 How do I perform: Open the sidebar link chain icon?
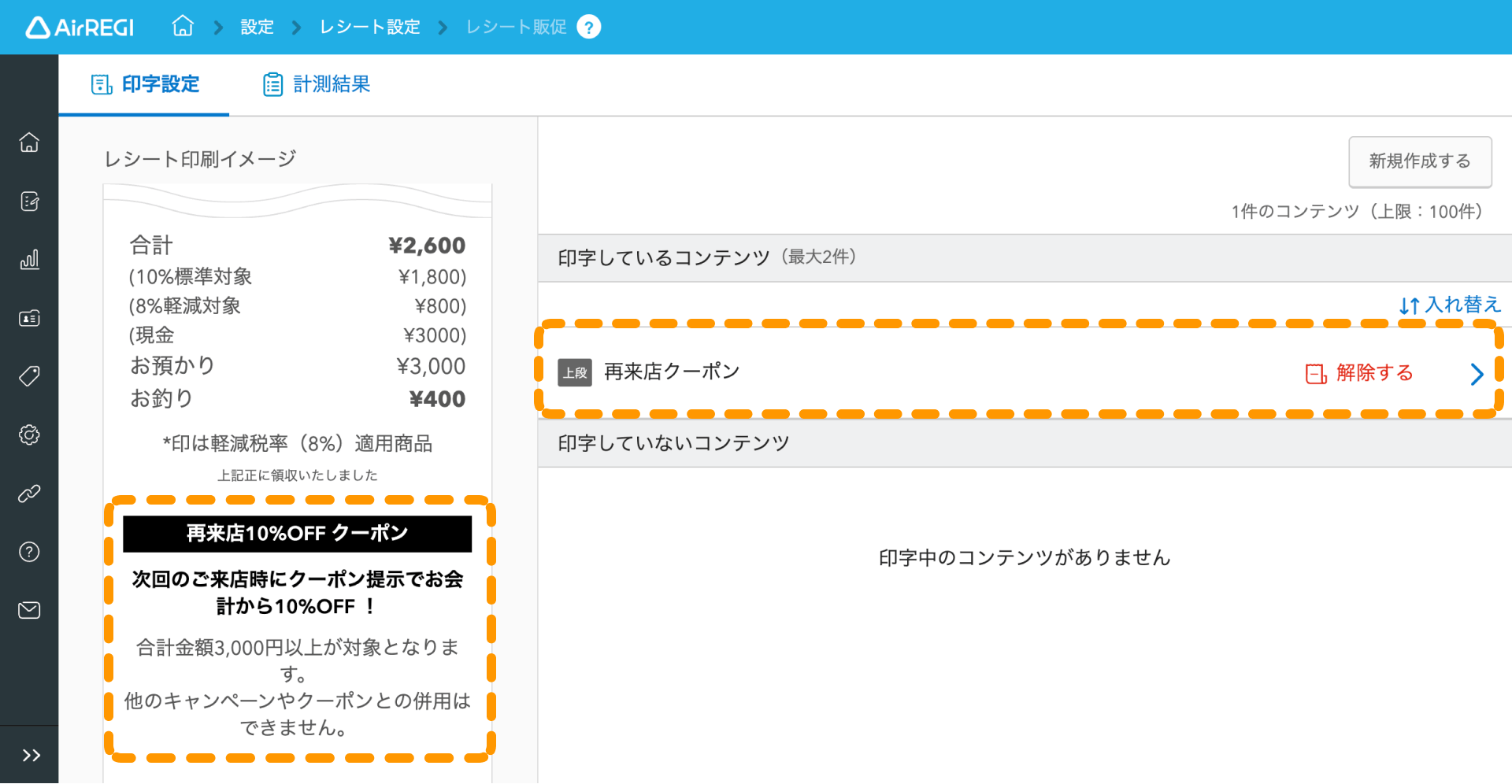click(29, 494)
